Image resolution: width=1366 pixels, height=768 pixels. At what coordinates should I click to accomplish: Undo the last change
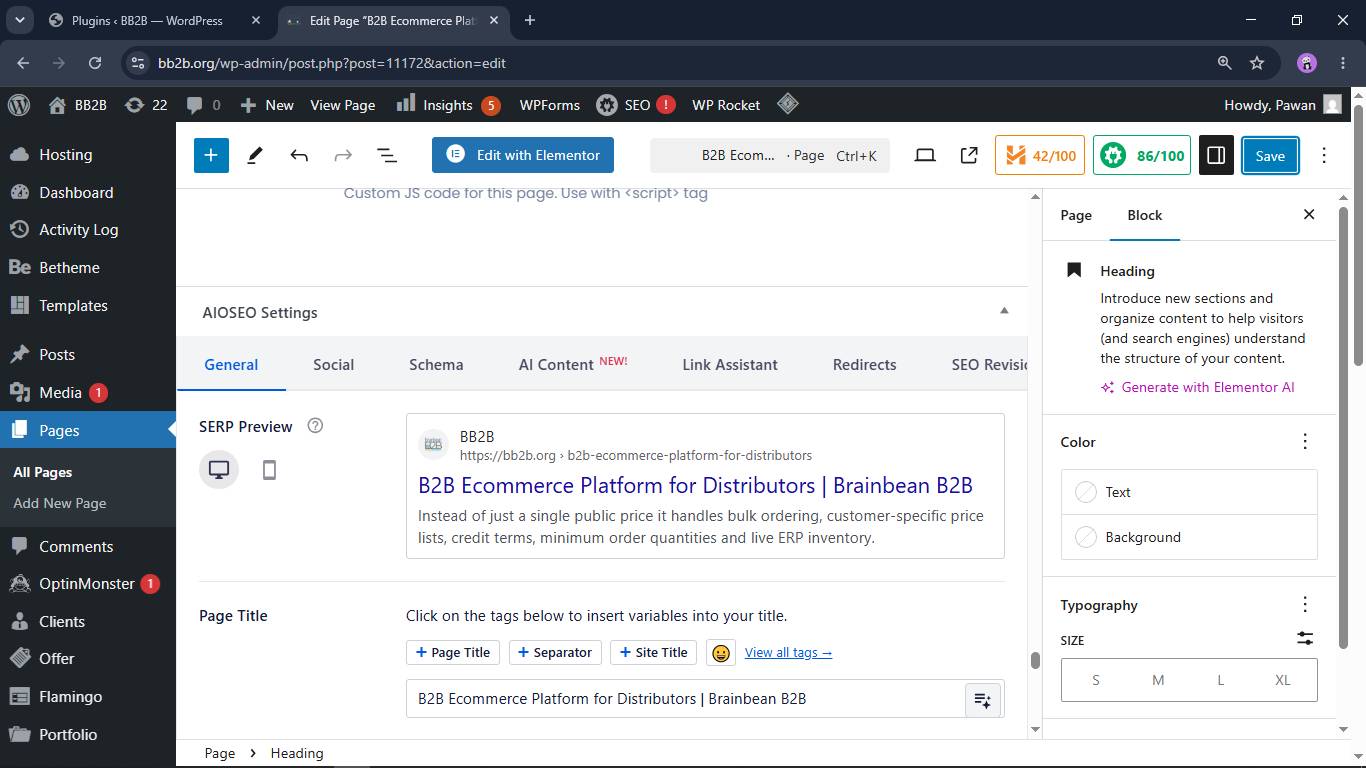(299, 155)
